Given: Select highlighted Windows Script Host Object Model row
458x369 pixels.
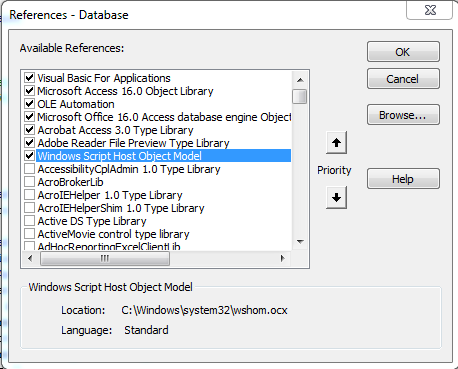Looking at the screenshot, I should [163, 156].
